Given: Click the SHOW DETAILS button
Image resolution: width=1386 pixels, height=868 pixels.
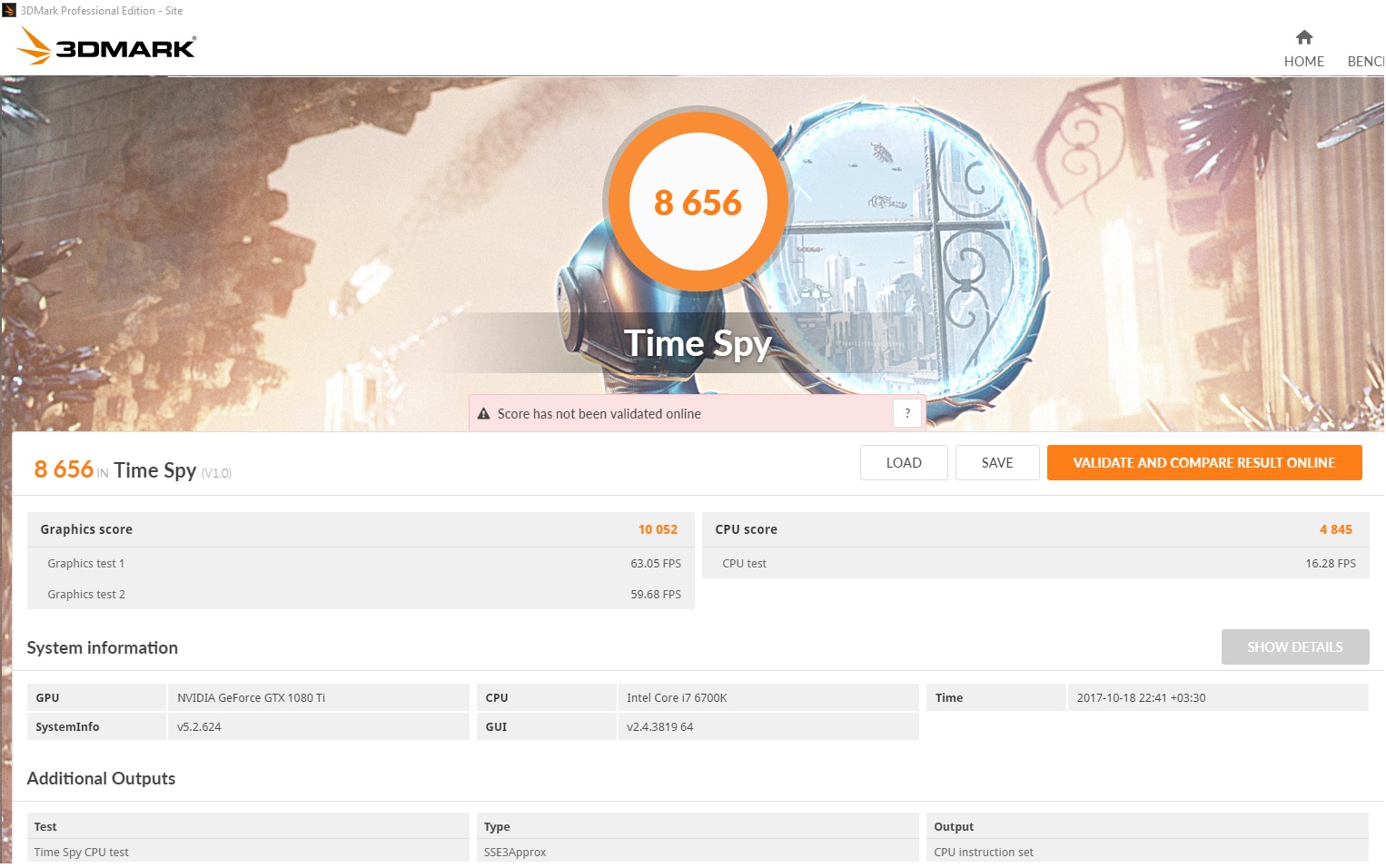Looking at the screenshot, I should coord(1295,647).
